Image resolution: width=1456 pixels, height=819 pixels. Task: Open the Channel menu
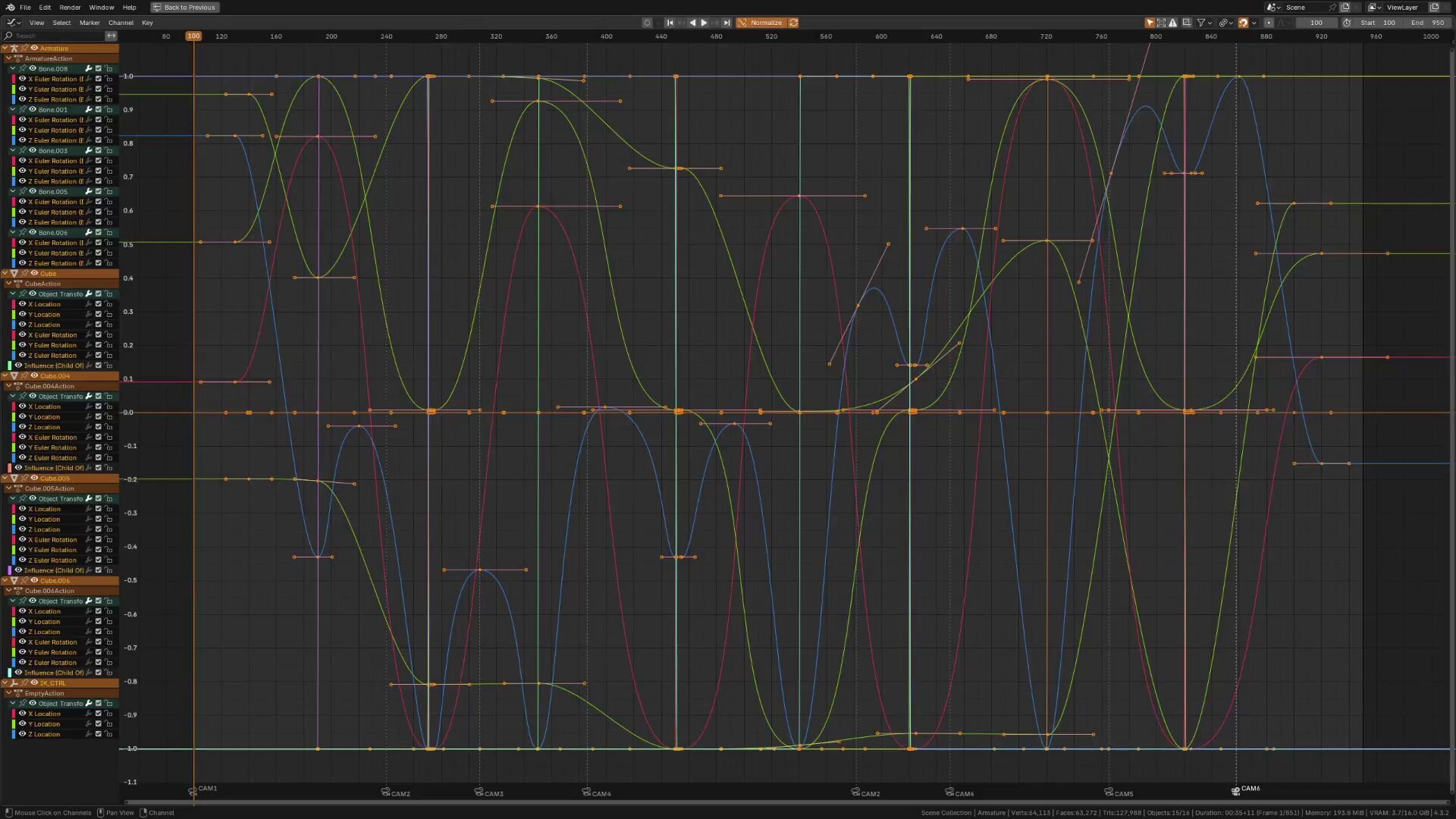click(121, 23)
